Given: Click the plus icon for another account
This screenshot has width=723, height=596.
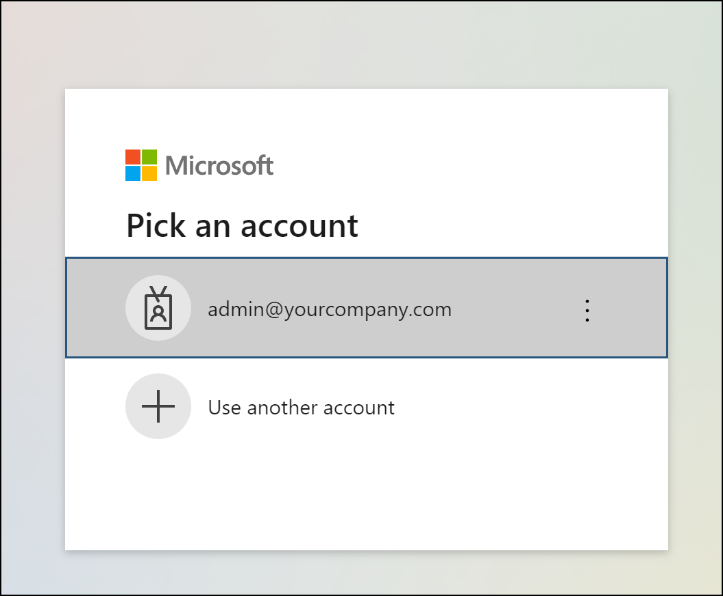Looking at the screenshot, I should [x=158, y=406].
